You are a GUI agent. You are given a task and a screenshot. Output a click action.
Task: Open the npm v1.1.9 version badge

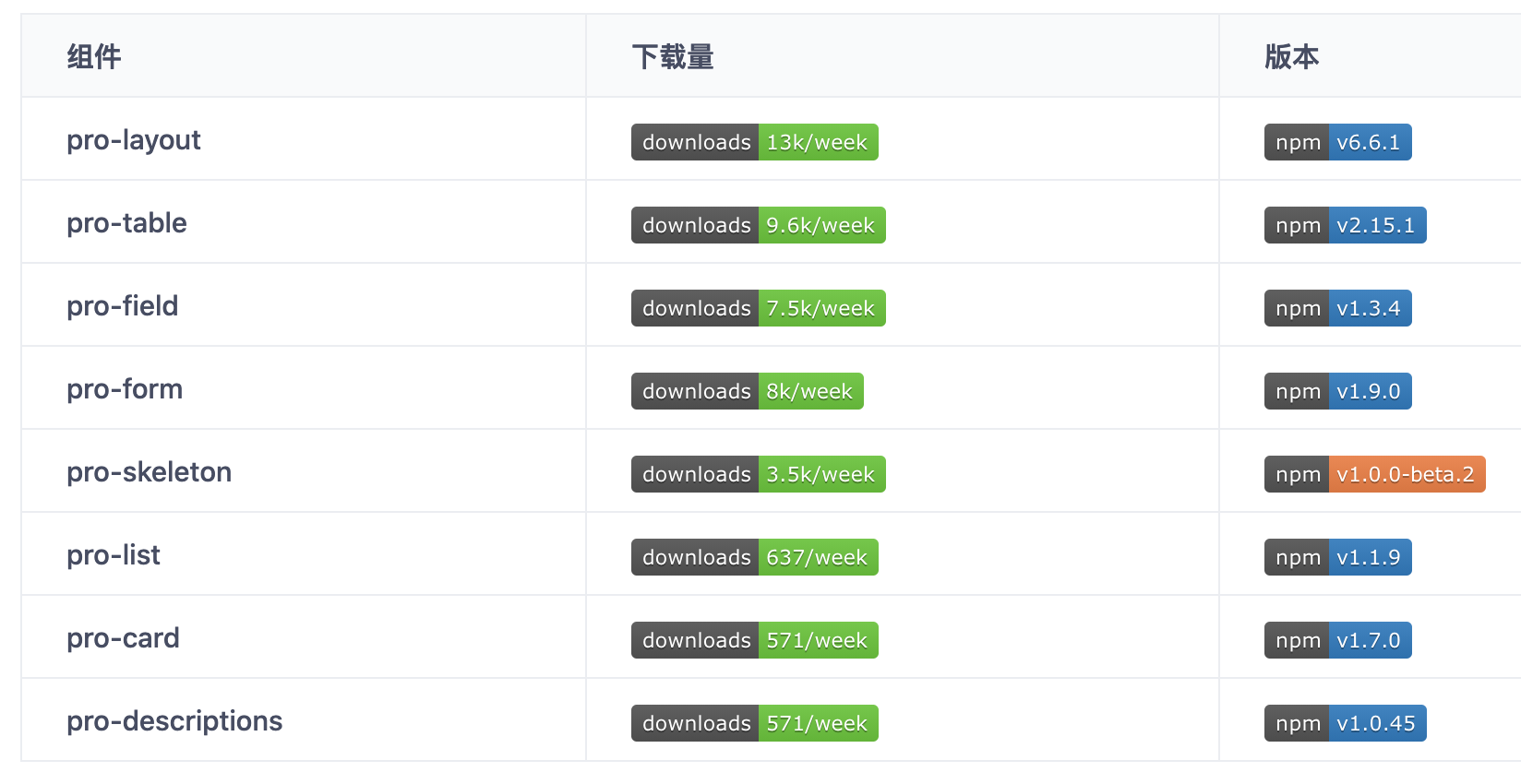(1337, 557)
